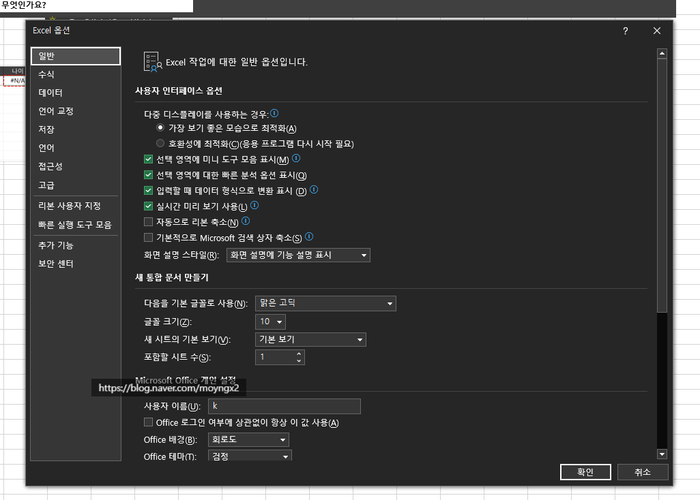700x500 pixels.
Task: Click info icon beside 자동으로 리본 축소
Action: coord(246,221)
